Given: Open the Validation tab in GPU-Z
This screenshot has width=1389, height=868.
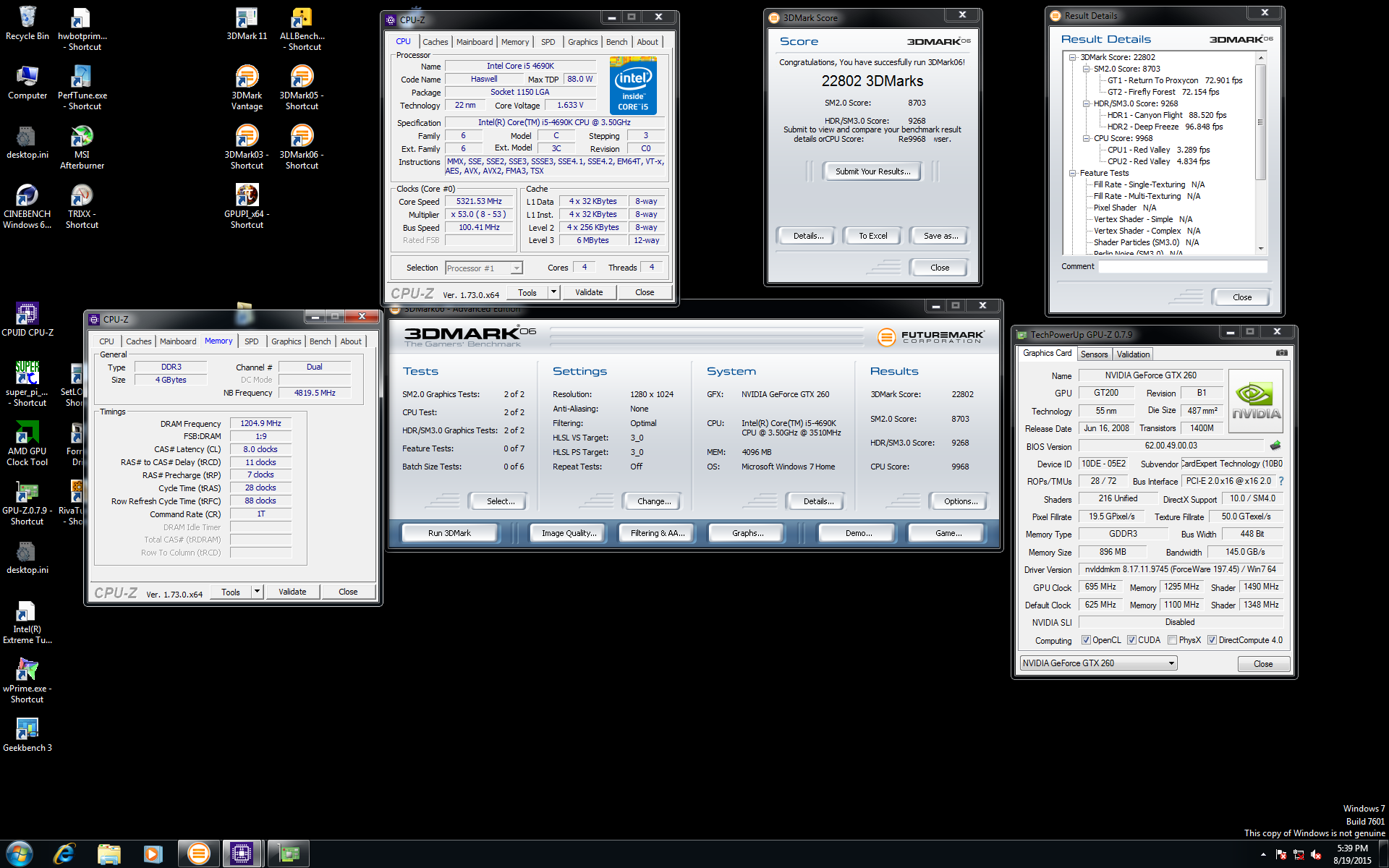Looking at the screenshot, I should click(x=1133, y=354).
